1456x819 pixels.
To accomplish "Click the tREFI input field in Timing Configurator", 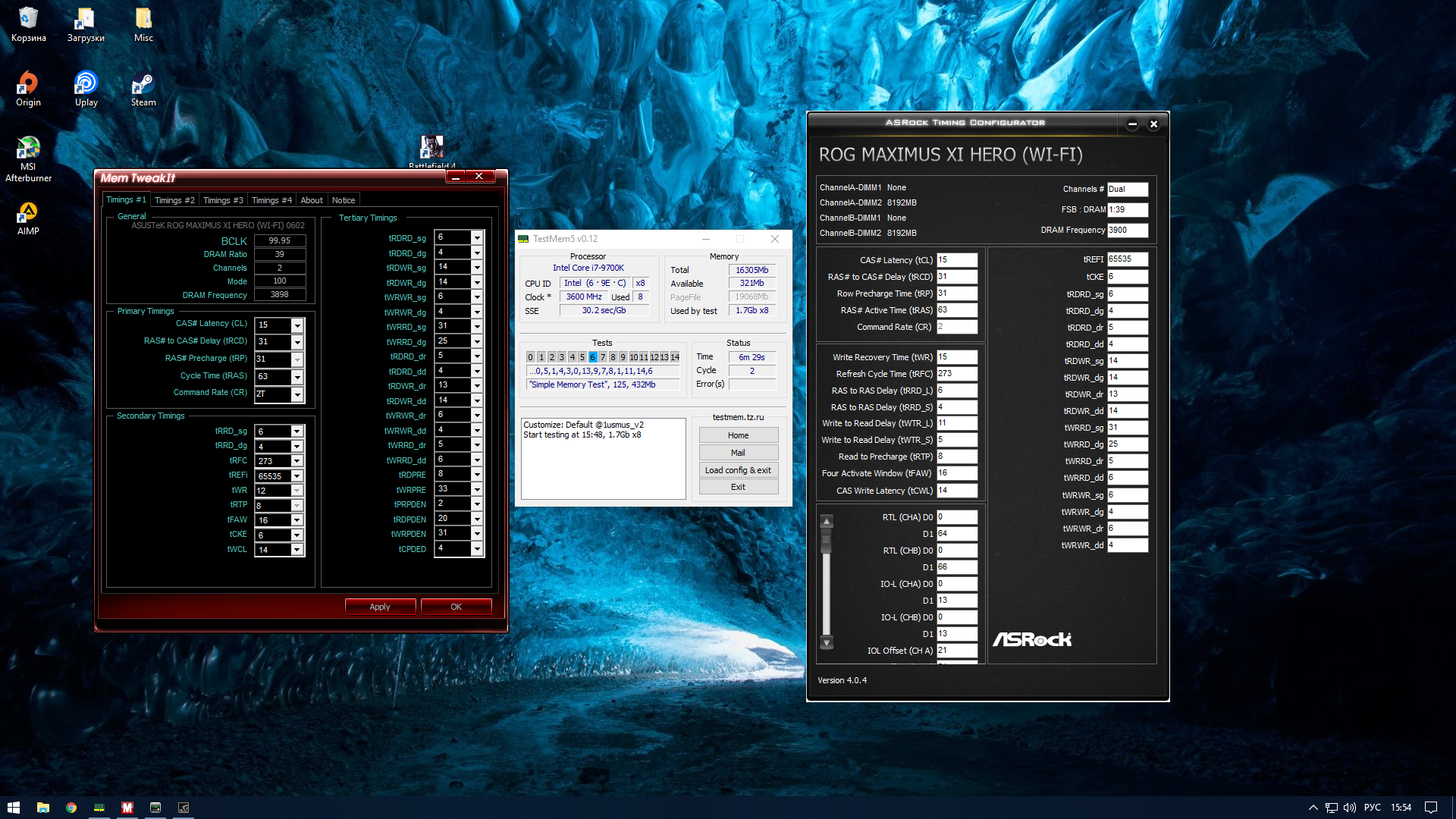I will [1127, 259].
